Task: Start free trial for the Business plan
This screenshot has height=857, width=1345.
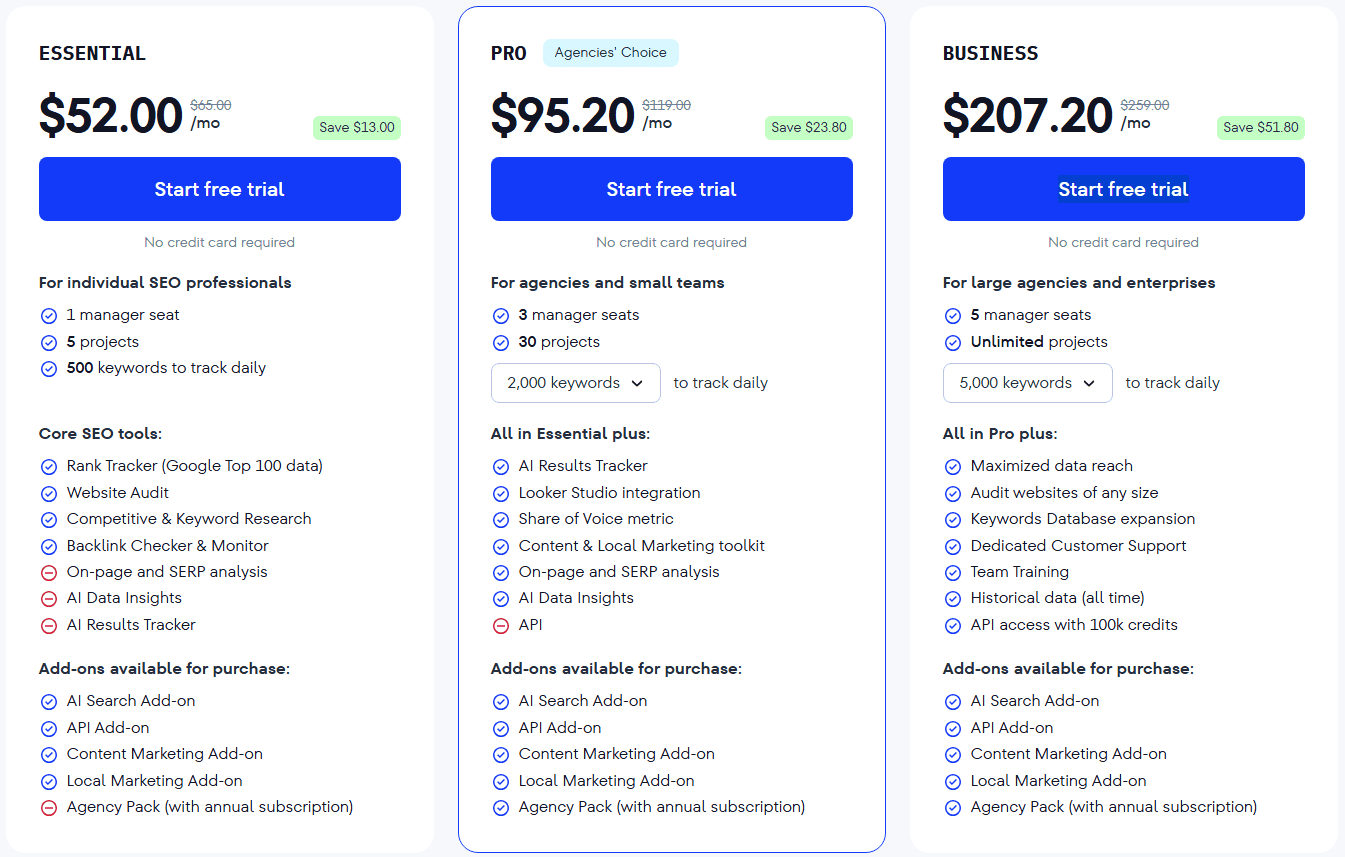Action: click(x=1123, y=189)
